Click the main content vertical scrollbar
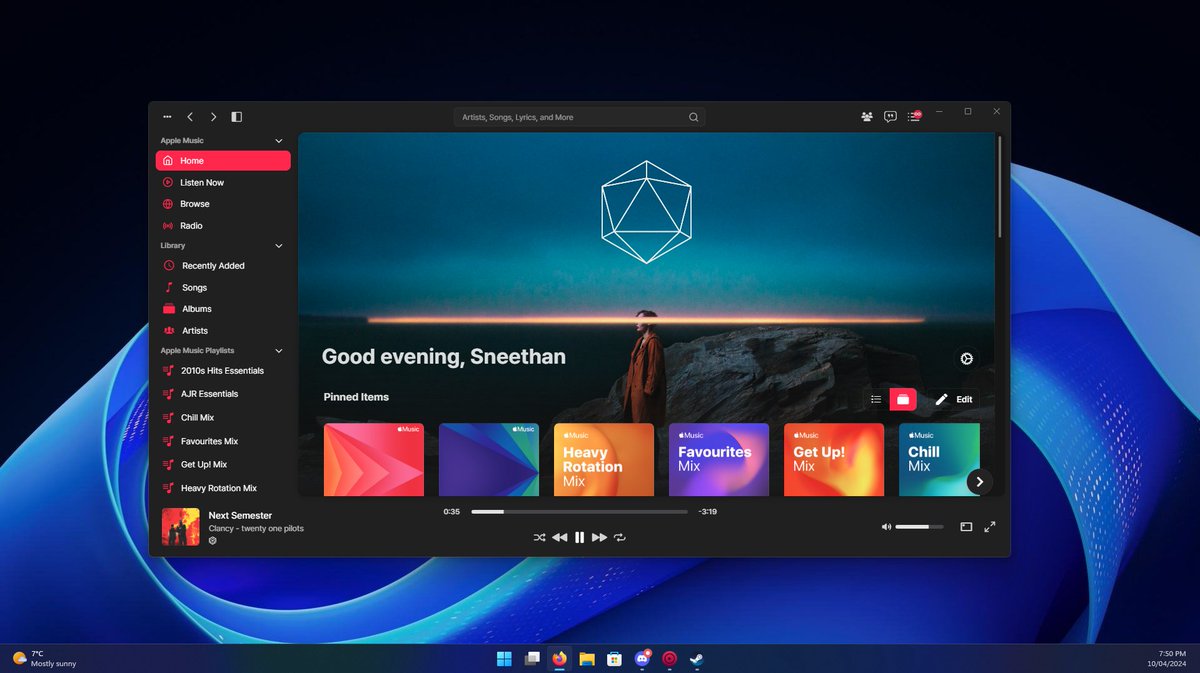This screenshot has width=1200, height=673. [999, 186]
